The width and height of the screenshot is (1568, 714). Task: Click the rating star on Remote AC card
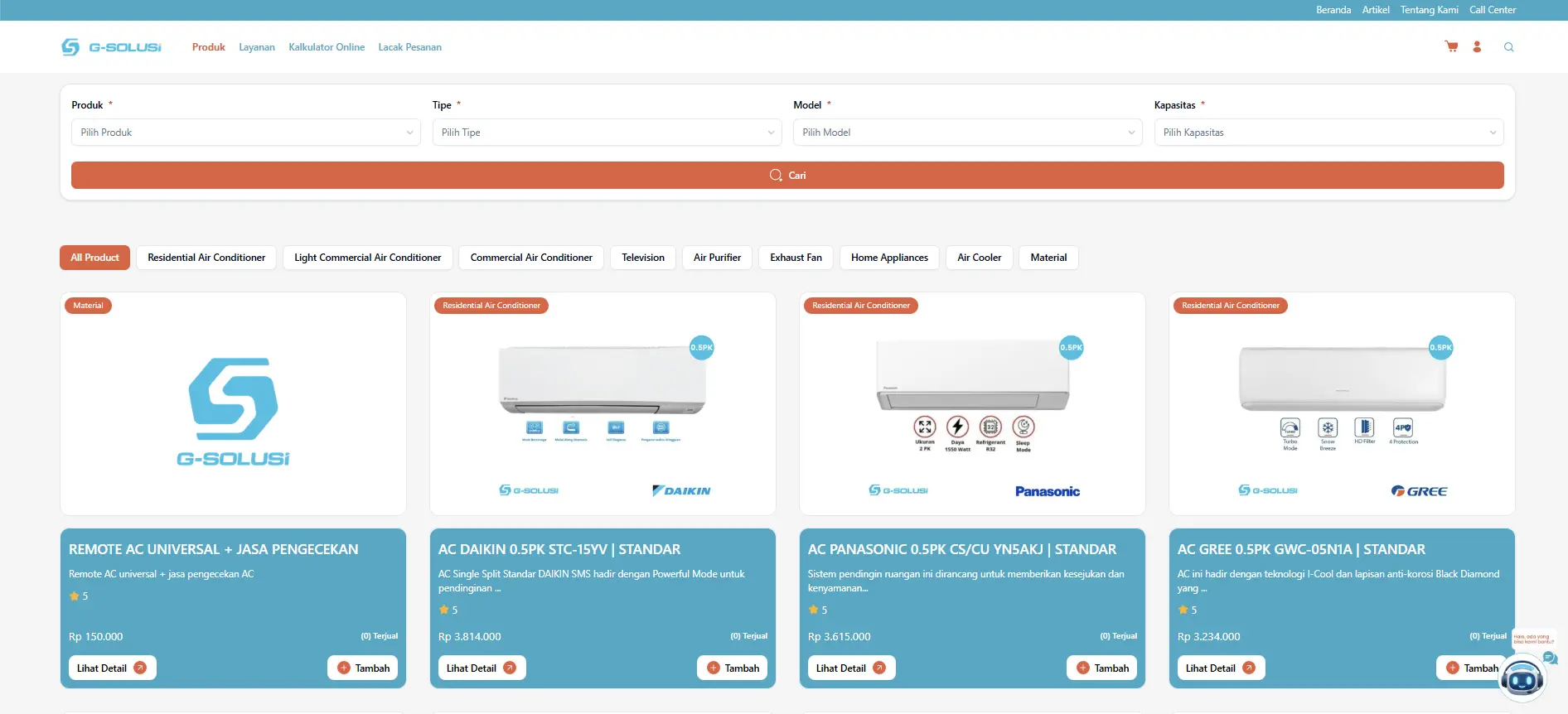click(75, 596)
